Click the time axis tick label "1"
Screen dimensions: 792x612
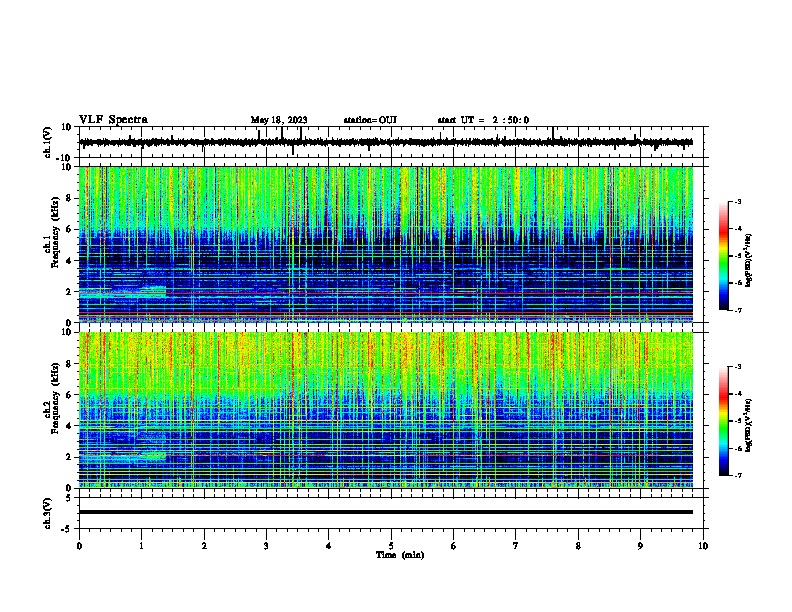[x=141, y=546]
